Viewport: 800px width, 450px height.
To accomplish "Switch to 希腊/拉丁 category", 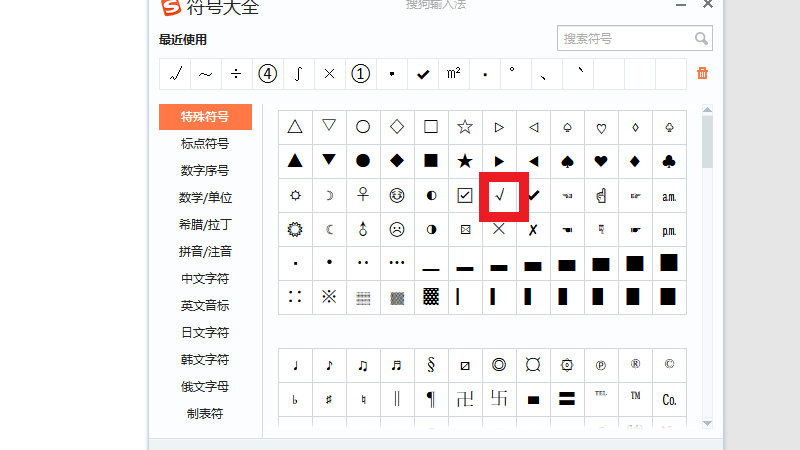I will tap(205, 224).
